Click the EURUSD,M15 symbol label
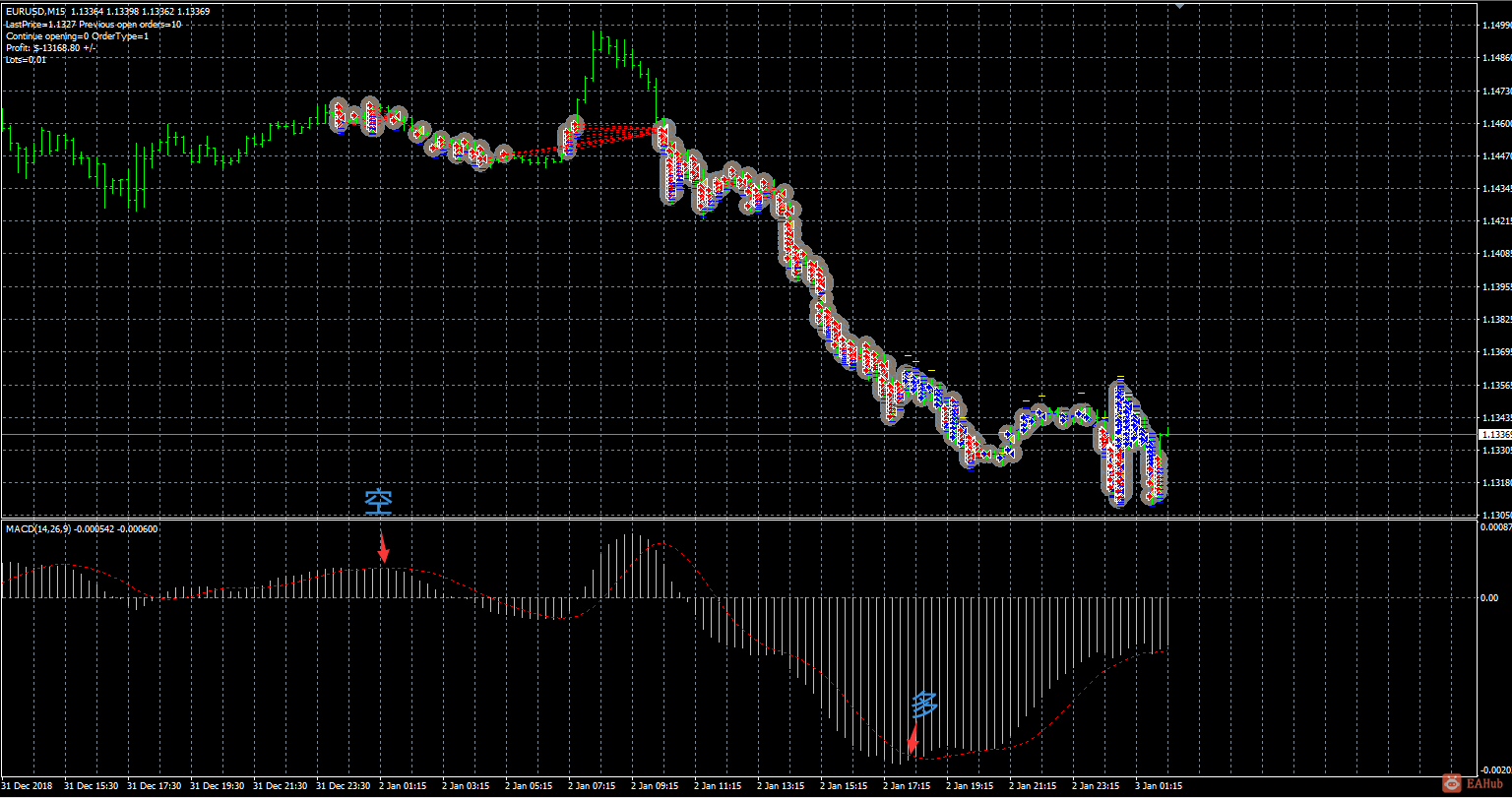1512x798 pixels. (x=34, y=12)
